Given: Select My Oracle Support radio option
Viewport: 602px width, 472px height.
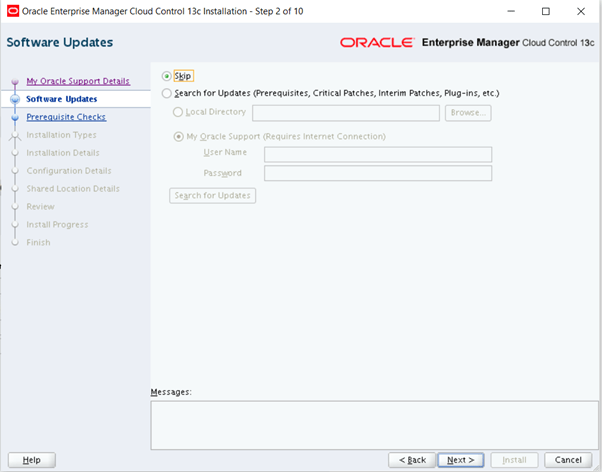Looking at the screenshot, I should [179, 136].
